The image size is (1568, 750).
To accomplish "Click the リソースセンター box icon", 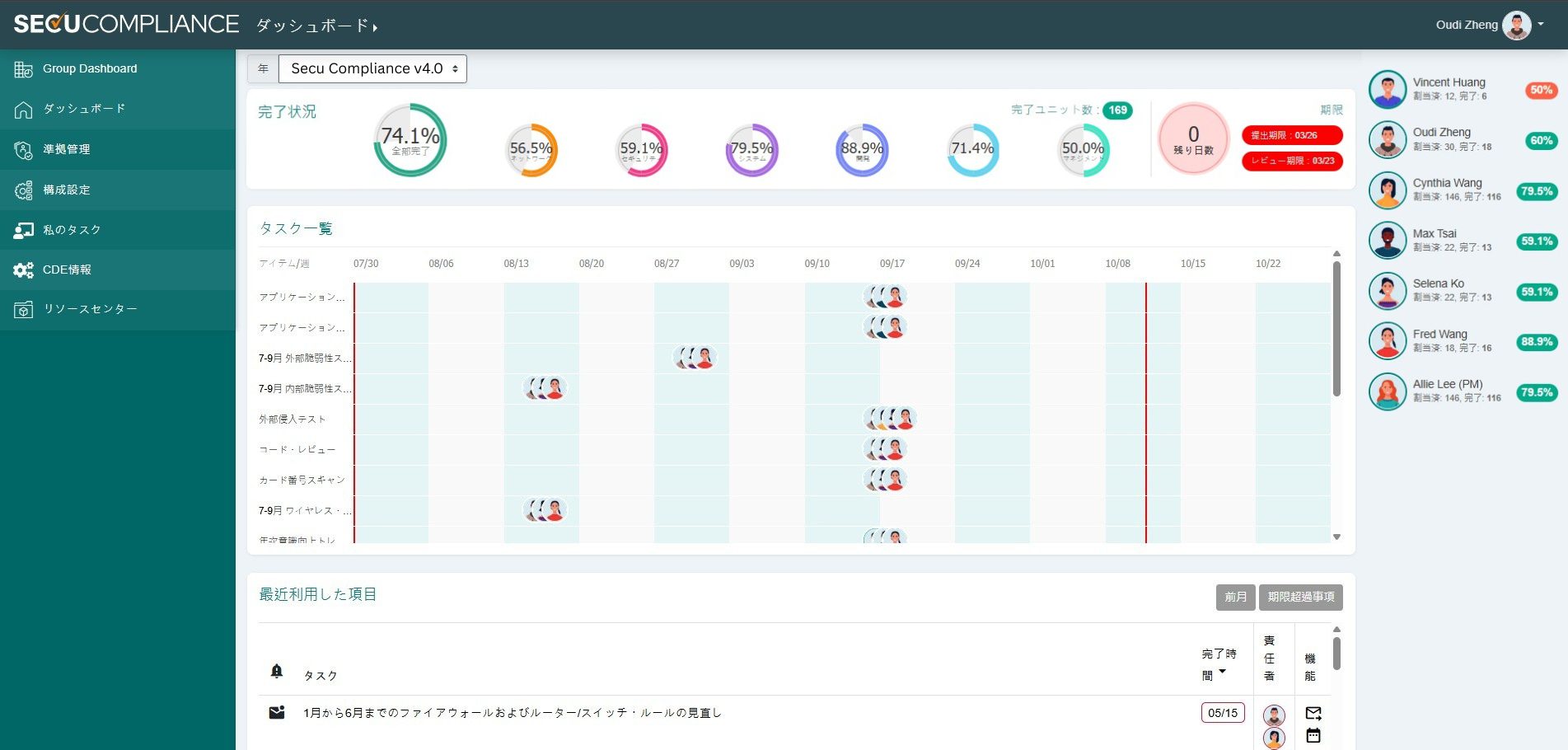I will [23, 310].
